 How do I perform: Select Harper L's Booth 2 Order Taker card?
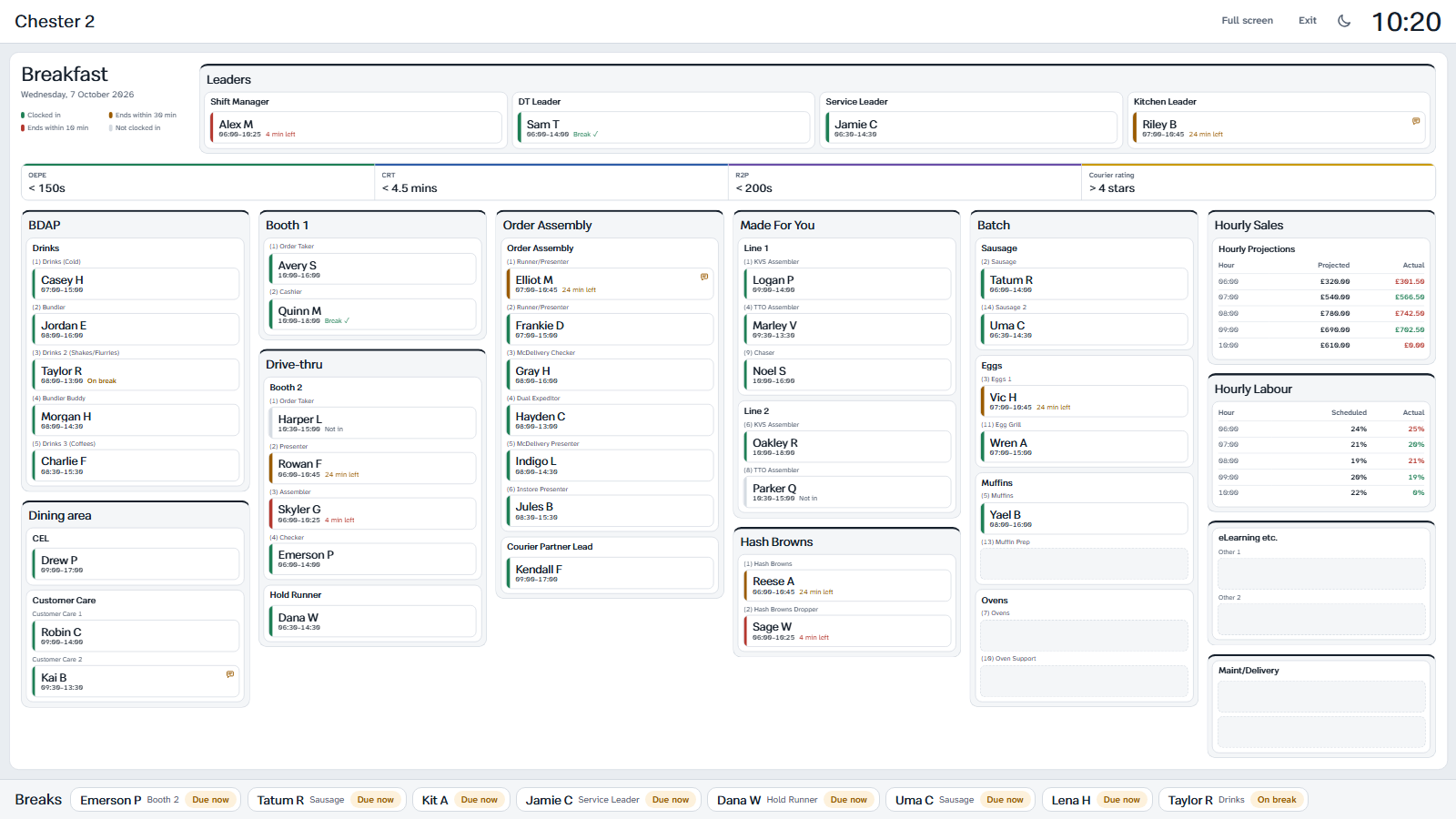[372, 422]
